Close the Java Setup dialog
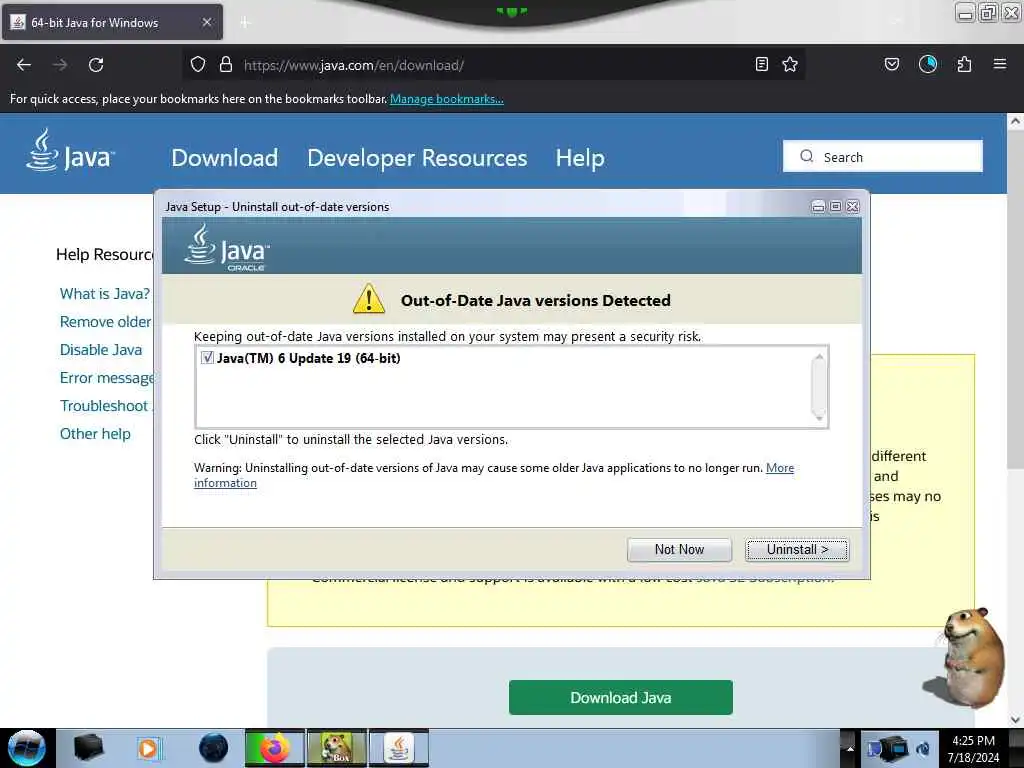Screen dimensions: 1024x768 (x=852, y=206)
